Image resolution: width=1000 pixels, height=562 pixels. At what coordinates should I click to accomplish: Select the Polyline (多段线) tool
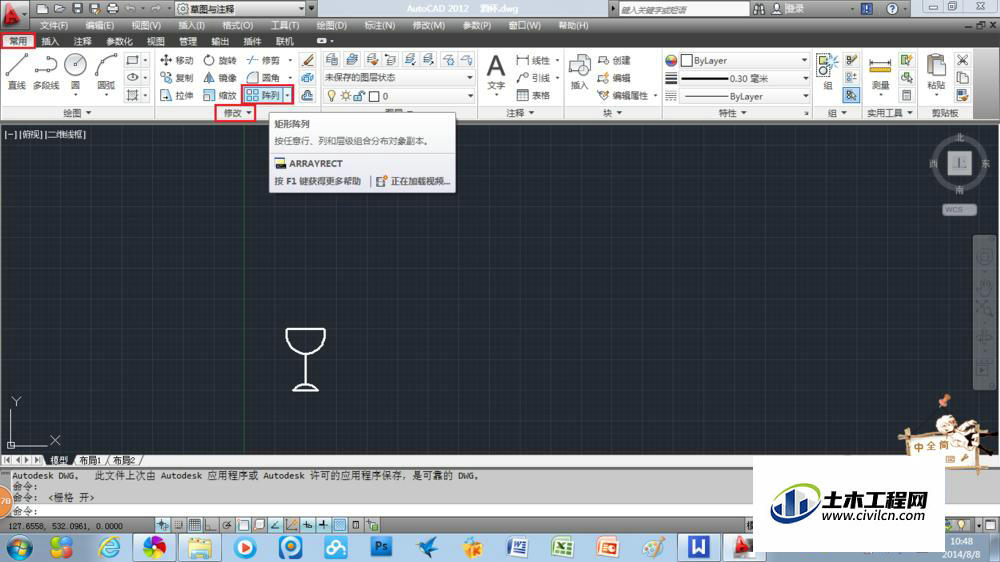(x=46, y=71)
